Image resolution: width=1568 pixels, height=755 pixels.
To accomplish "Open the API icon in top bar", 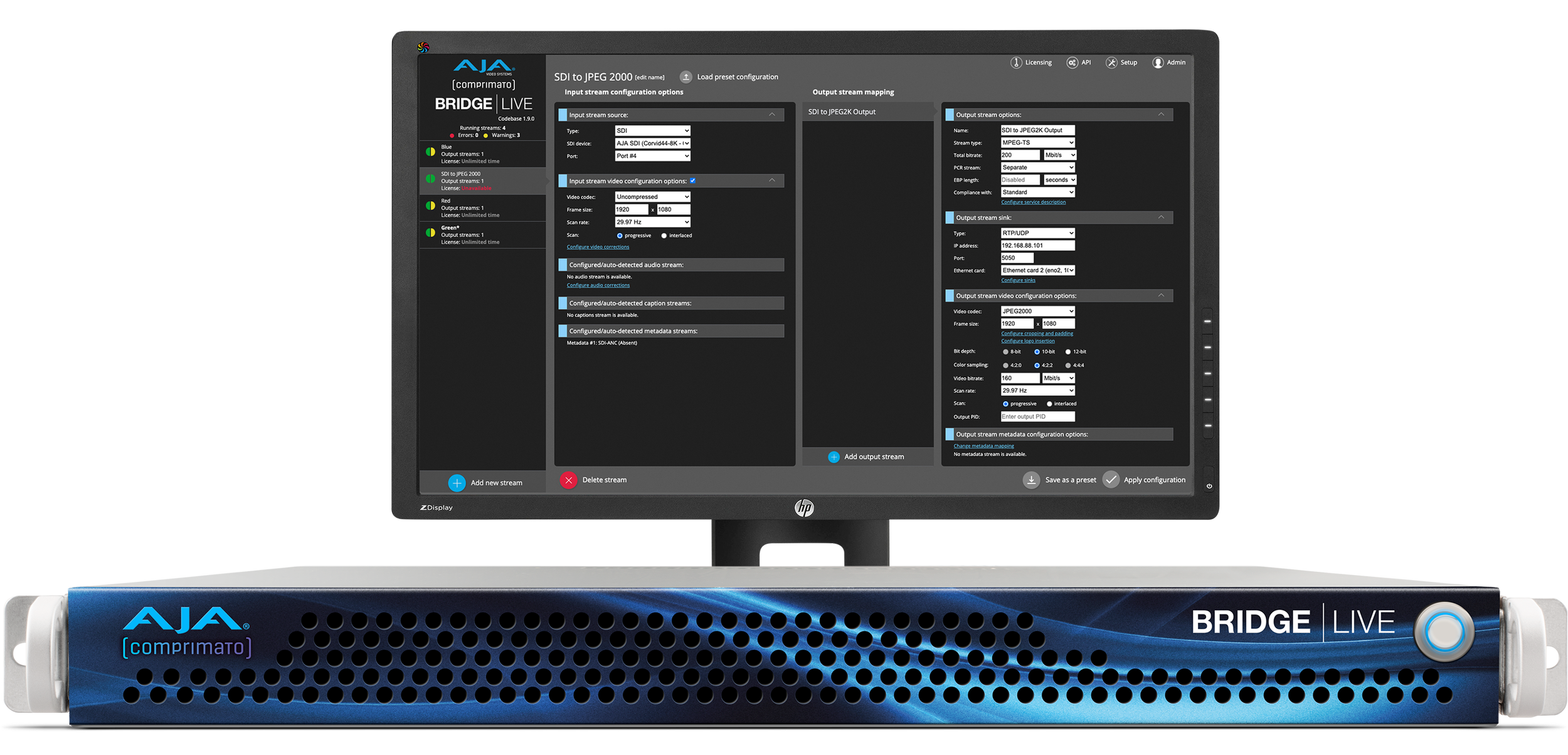I will pos(1072,62).
